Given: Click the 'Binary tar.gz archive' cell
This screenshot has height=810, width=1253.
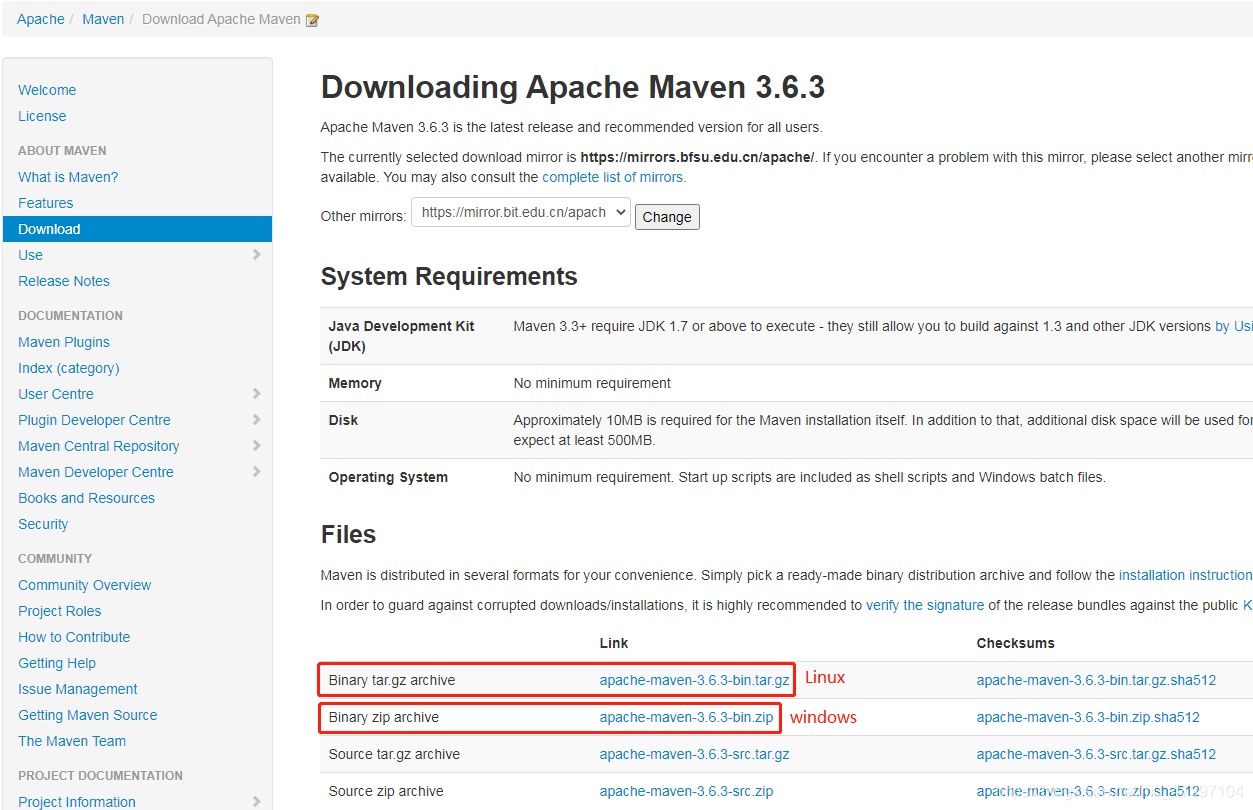Looking at the screenshot, I should [x=392, y=680].
